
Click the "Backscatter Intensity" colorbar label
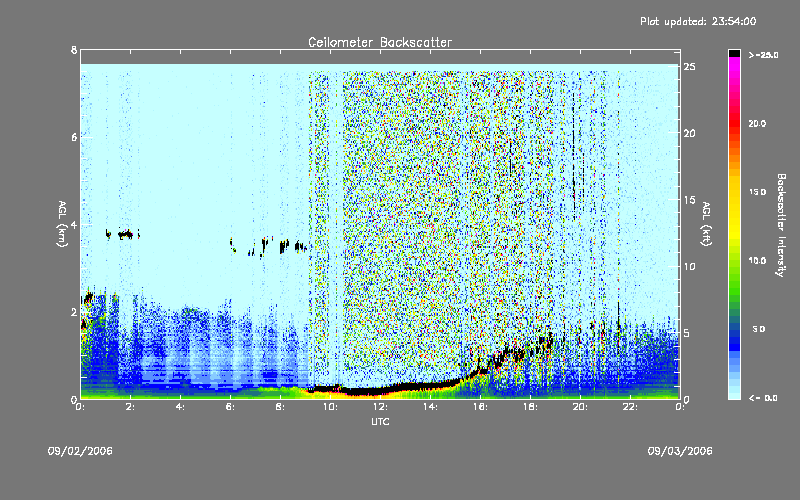(x=781, y=225)
